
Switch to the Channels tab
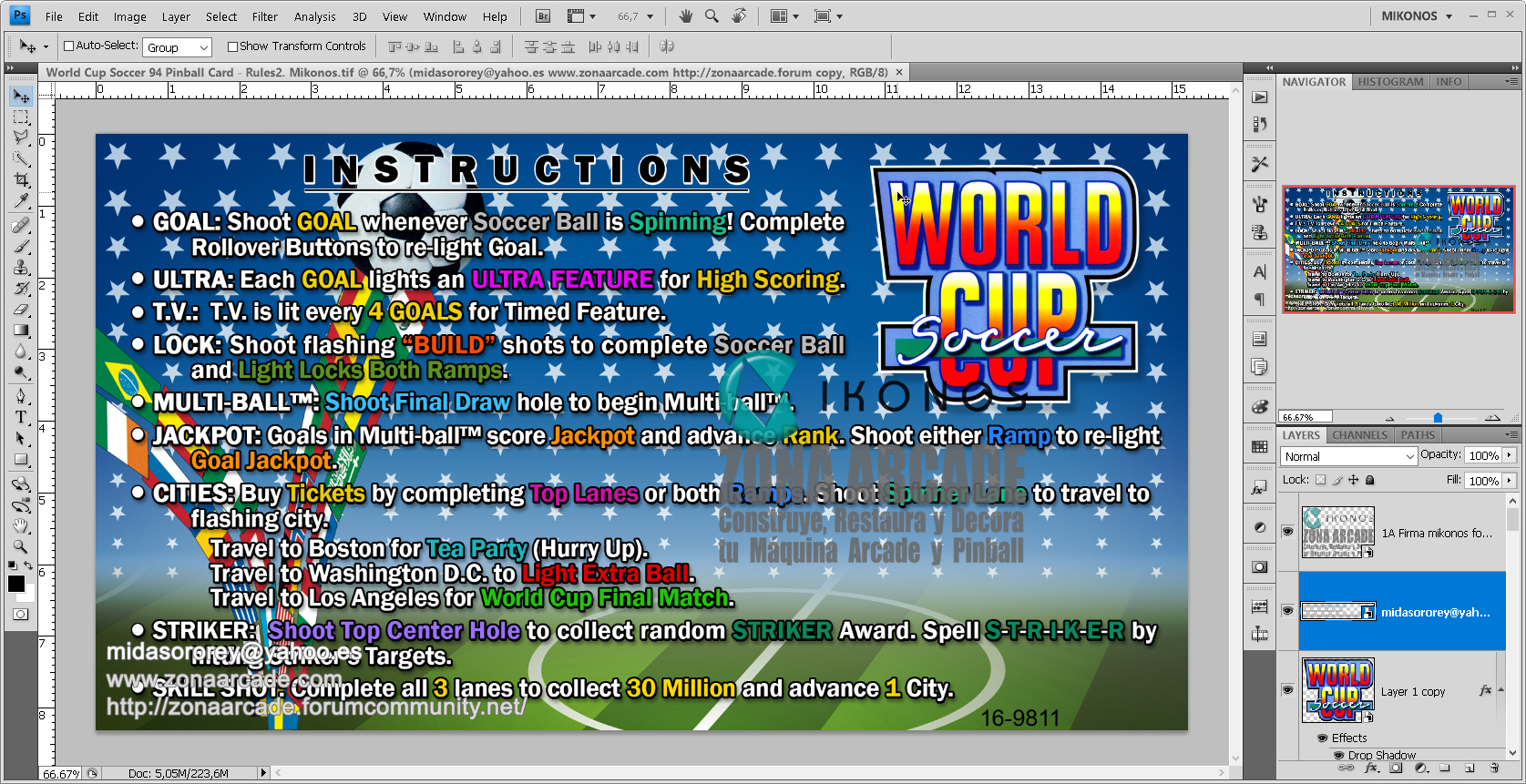coord(1360,435)
